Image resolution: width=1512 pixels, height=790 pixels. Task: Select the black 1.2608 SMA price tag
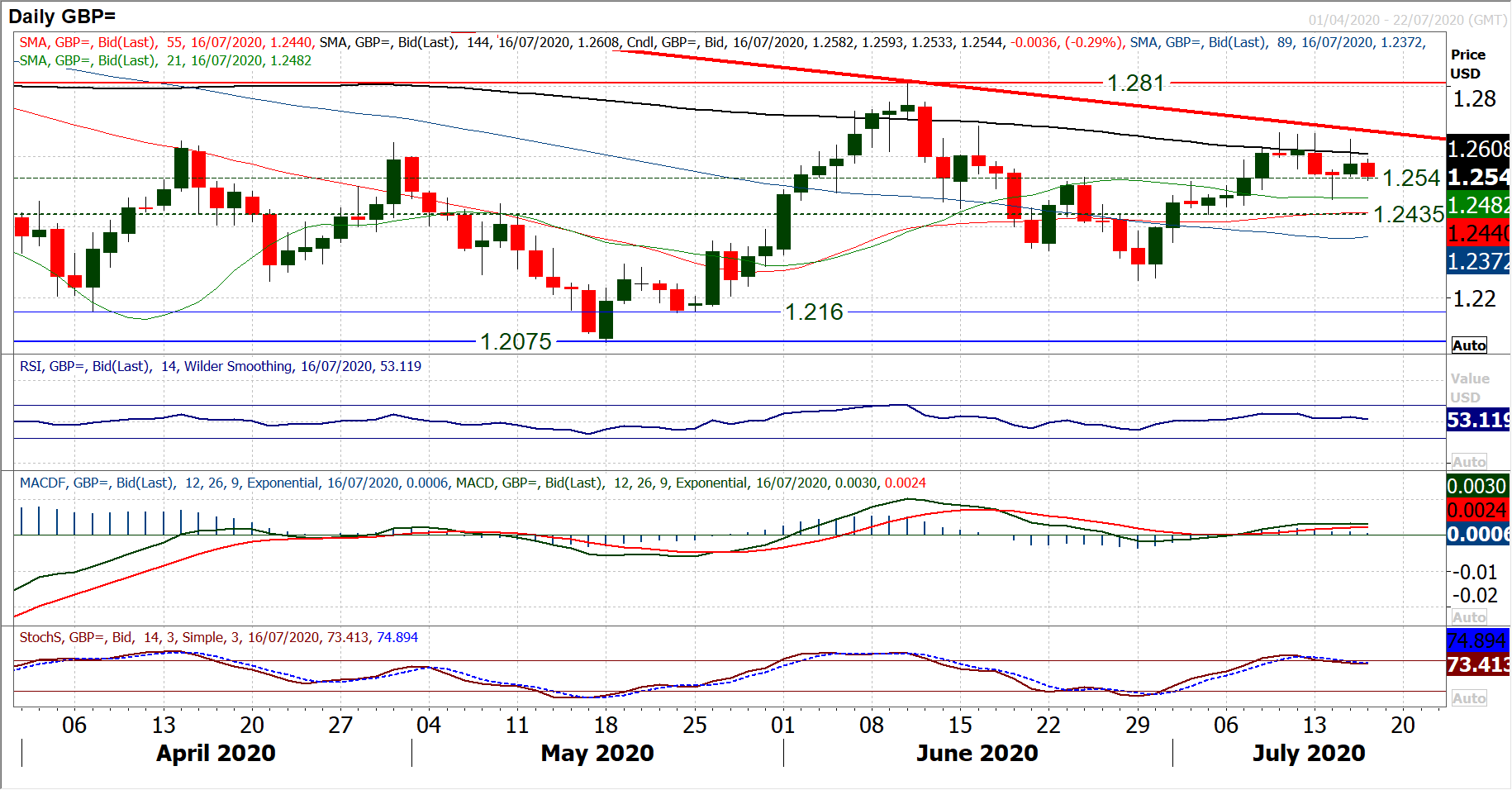point(1477,149)
